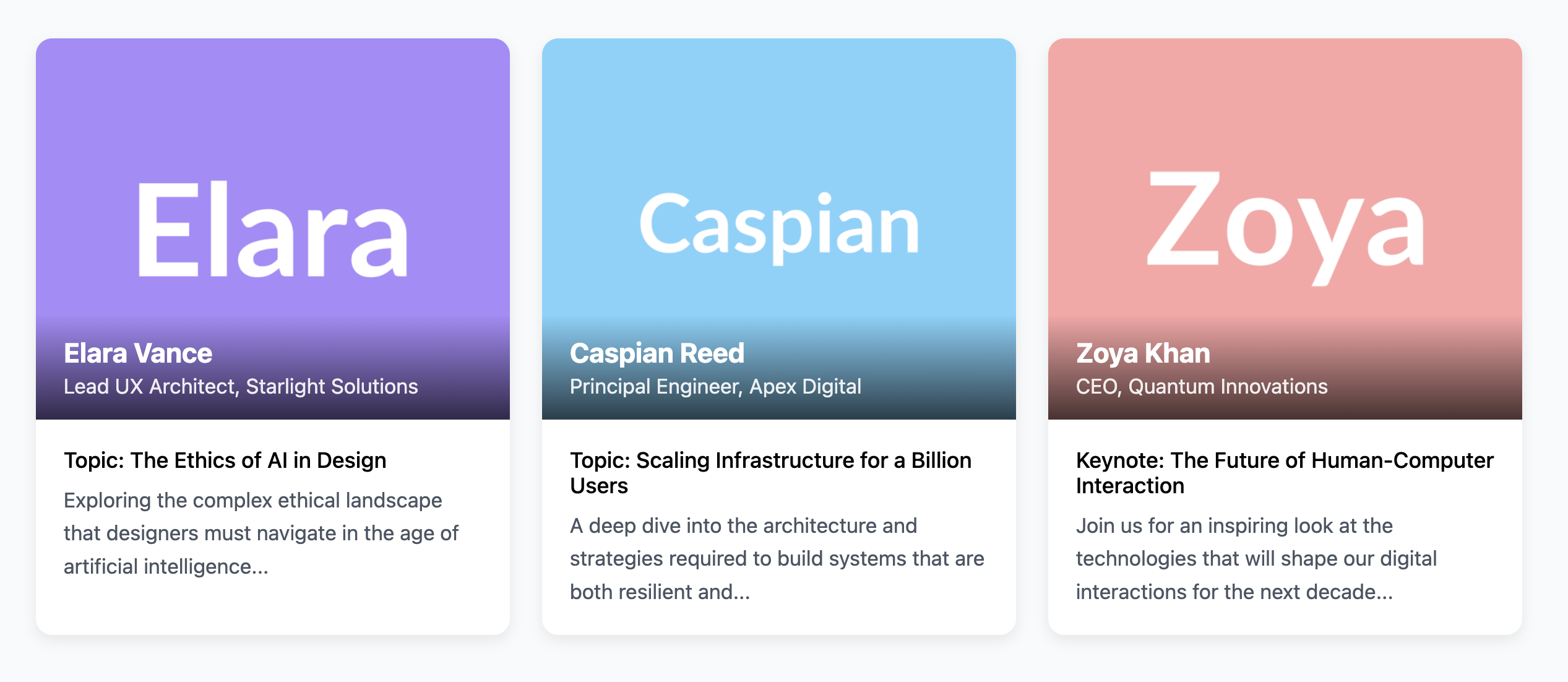Open topic Scaling Infrastructure for a Billion Users

pyautogui.click(x=771, y=473)
